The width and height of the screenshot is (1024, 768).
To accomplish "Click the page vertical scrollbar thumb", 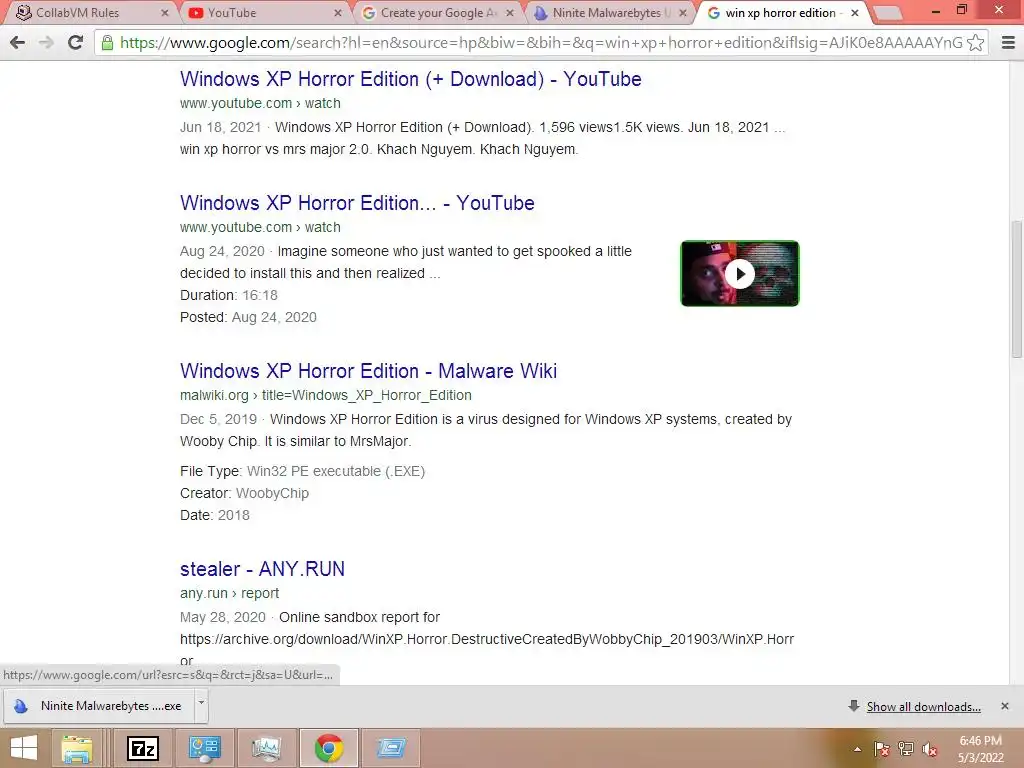I will [1016, 289].
